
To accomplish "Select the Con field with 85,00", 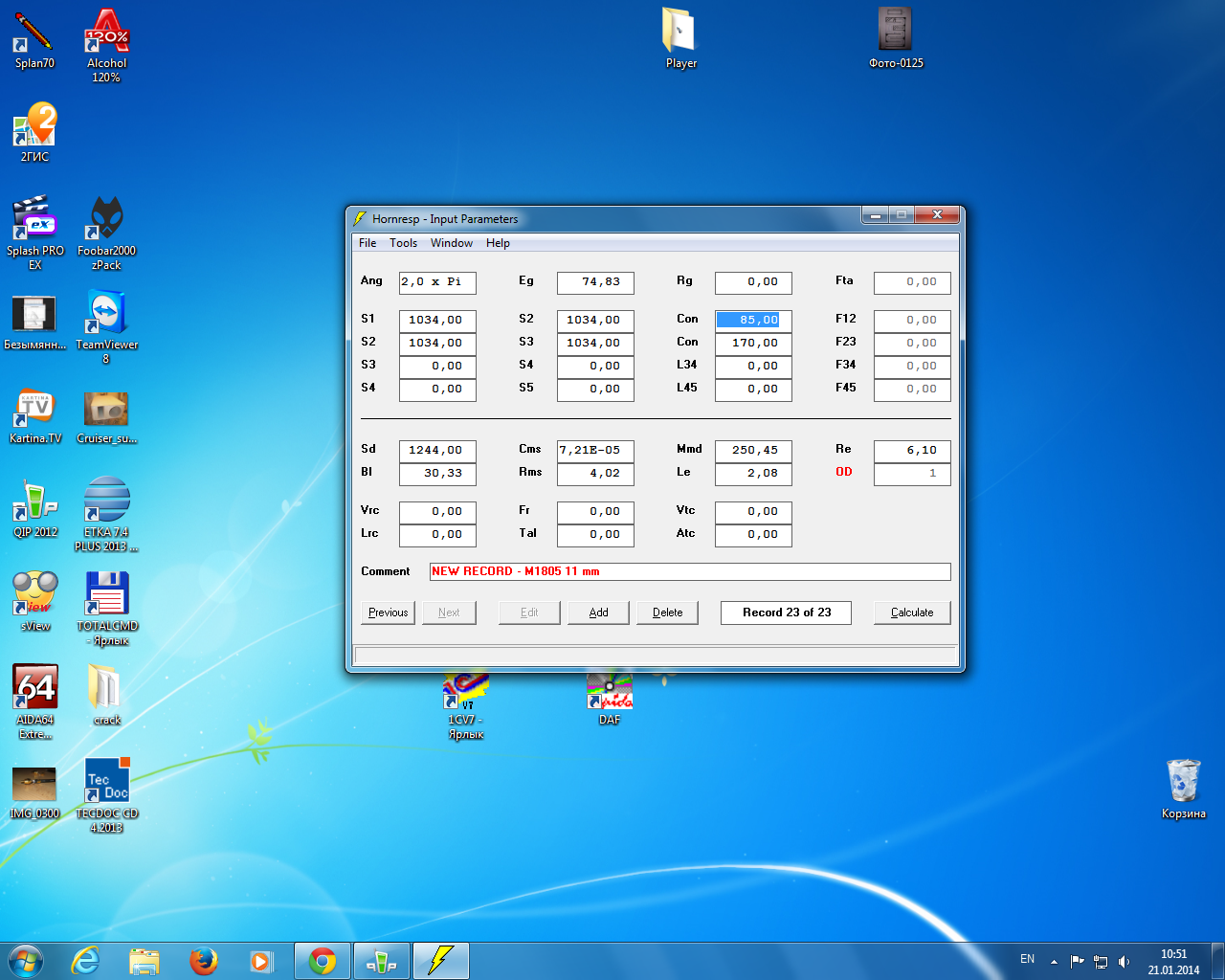I will [x=753, y=321].
